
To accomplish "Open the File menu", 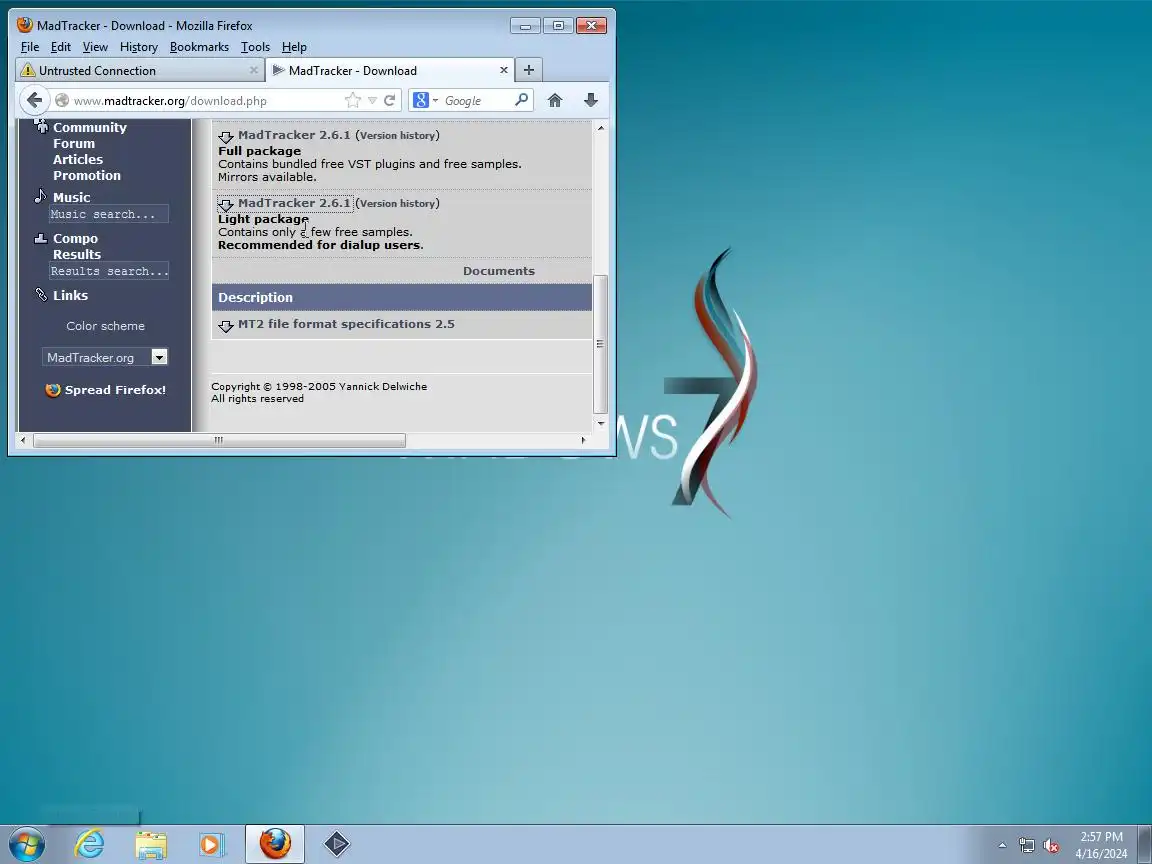I will pos(30,47).
